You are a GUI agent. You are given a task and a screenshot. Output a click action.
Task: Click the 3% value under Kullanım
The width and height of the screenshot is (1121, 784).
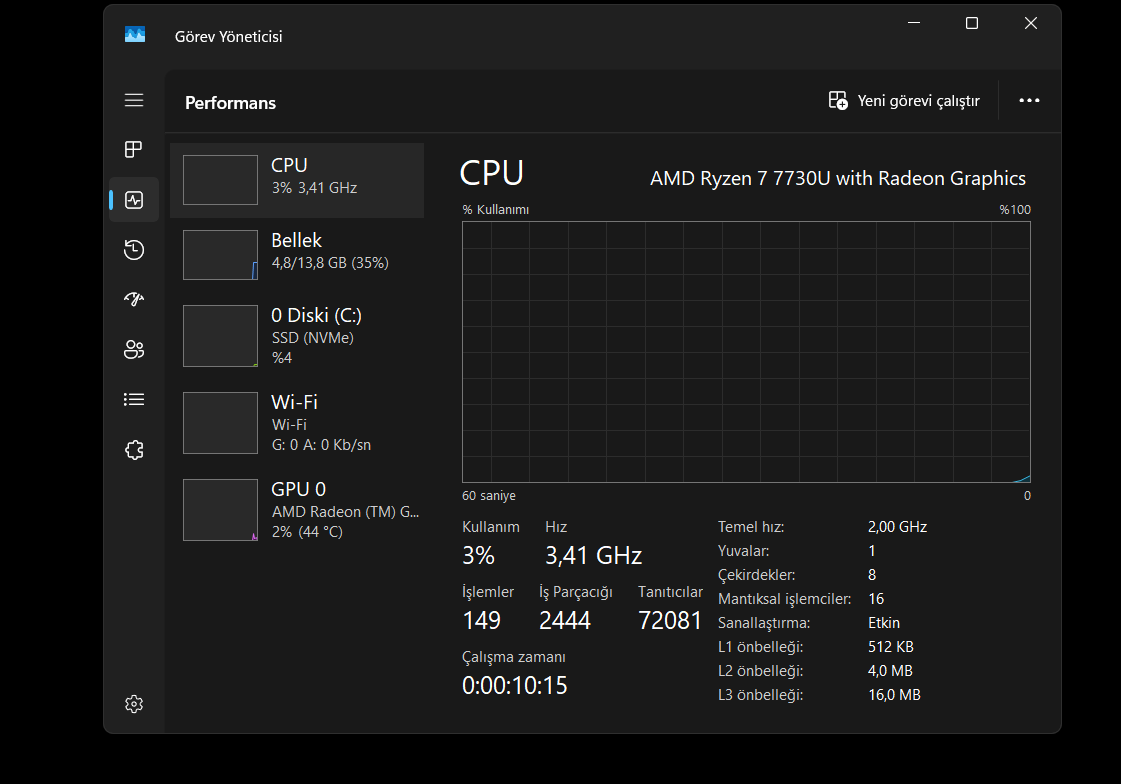478,555
